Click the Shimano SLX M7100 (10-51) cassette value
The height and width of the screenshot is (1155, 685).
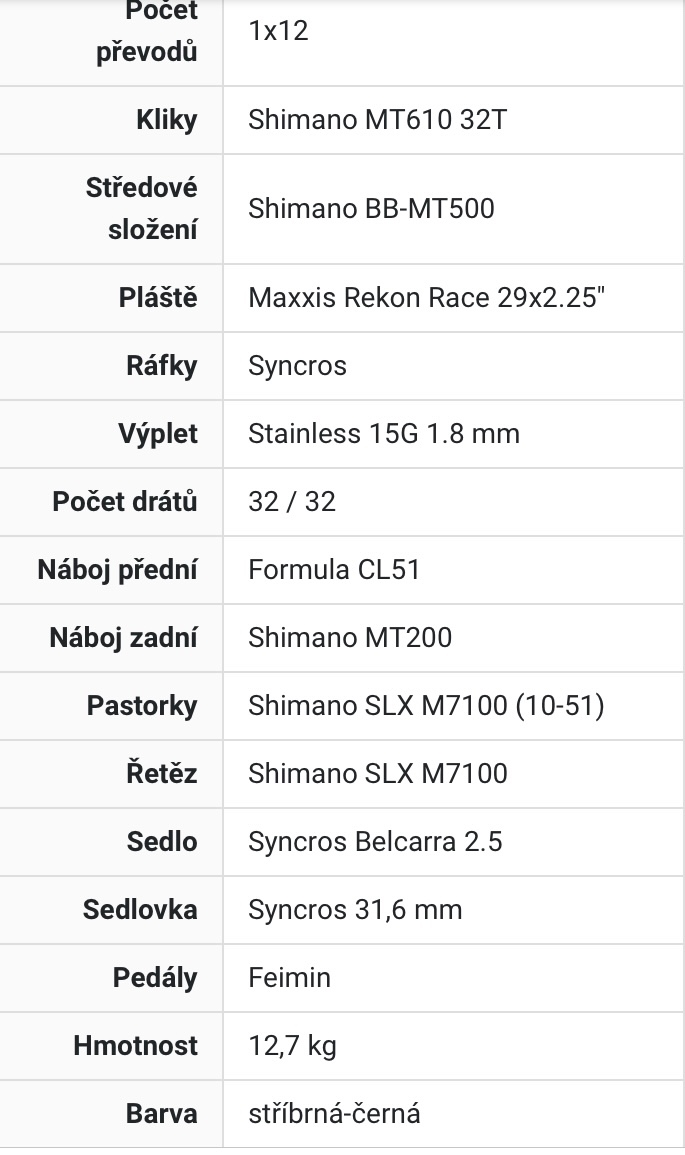coord(426,706)
